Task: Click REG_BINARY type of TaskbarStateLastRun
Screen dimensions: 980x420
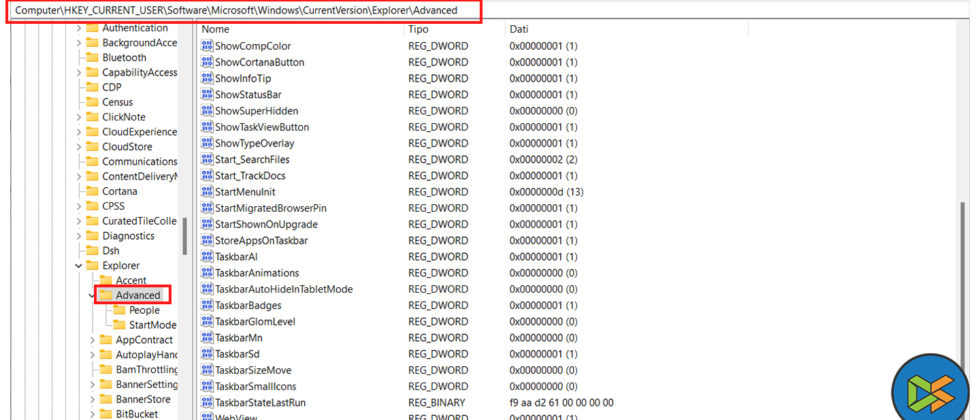Action: (x=437, y=402)
